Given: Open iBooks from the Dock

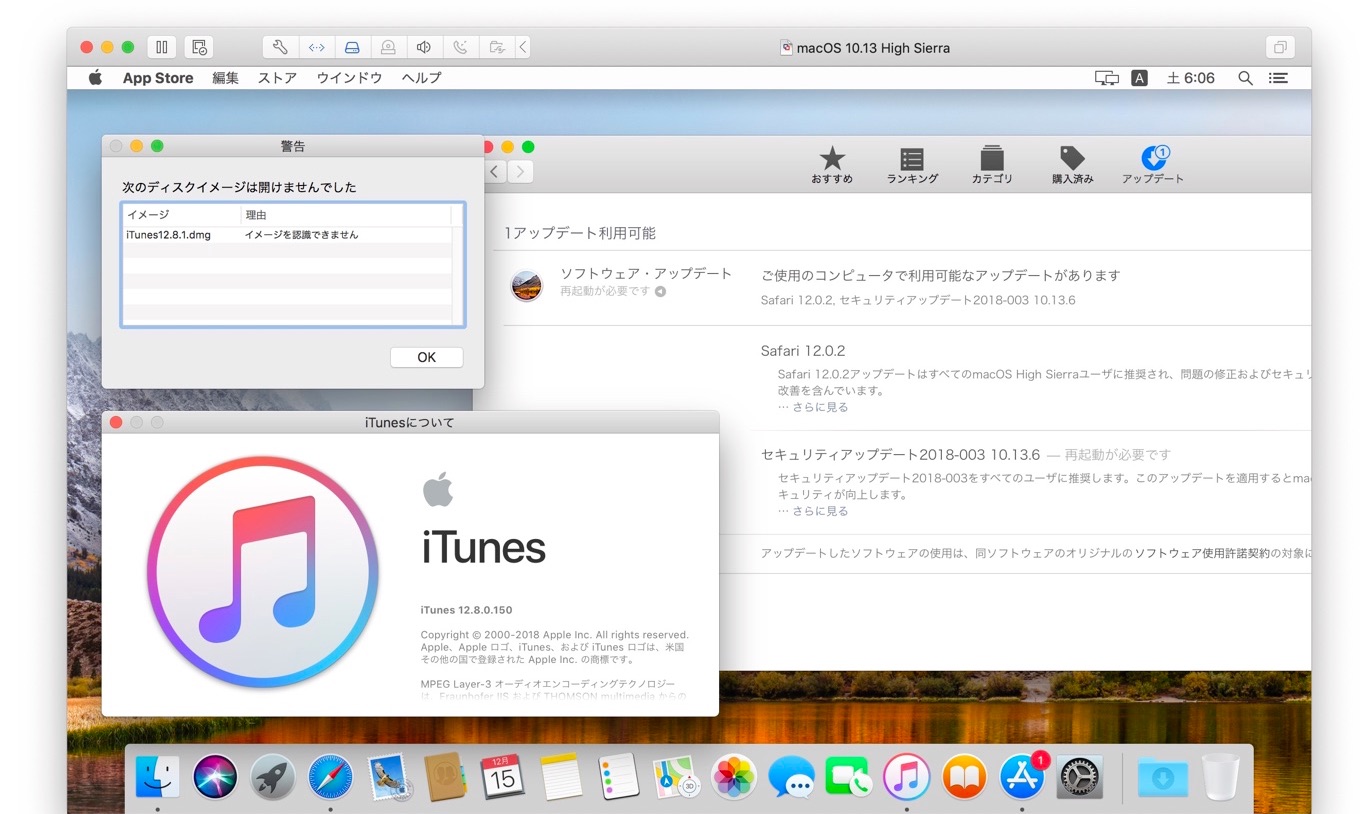Looking at the screenshot, I should 964,777.
